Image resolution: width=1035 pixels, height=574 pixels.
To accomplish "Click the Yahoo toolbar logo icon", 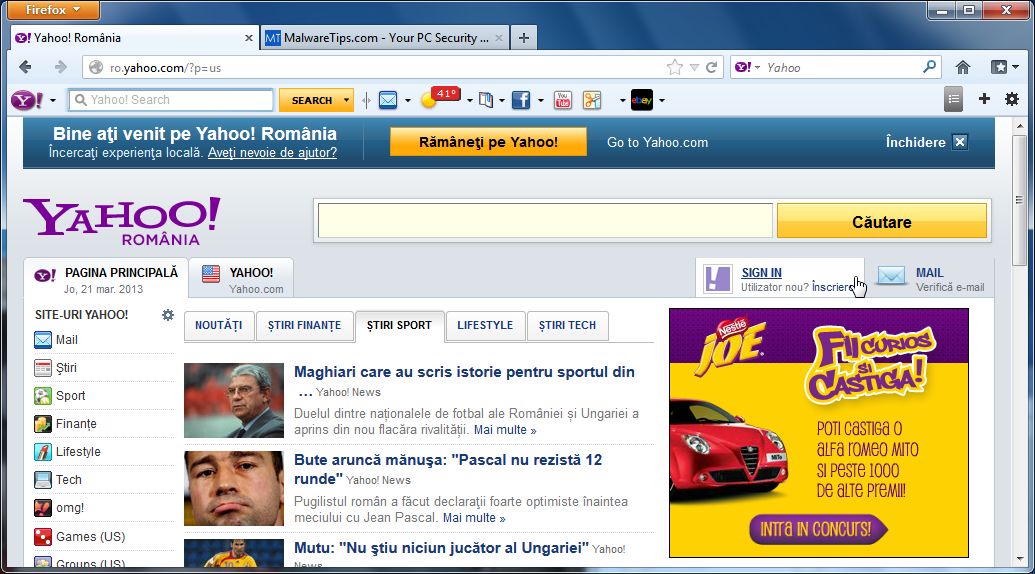I will 27,100.
